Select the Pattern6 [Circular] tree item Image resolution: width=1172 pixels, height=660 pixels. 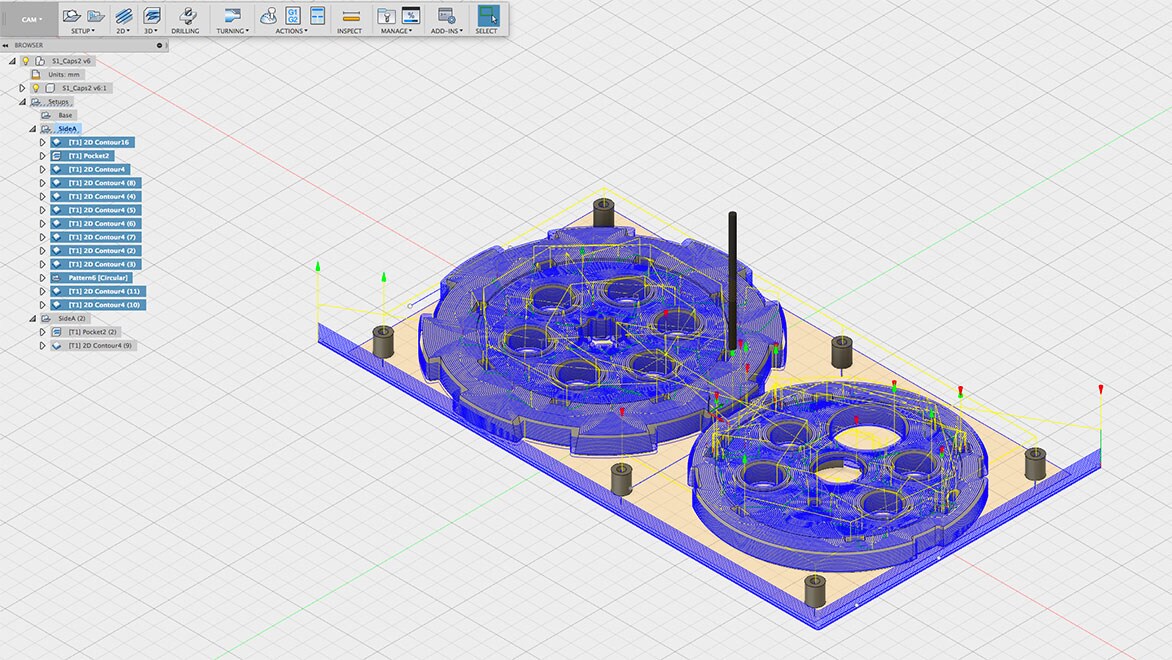point(98,277)
